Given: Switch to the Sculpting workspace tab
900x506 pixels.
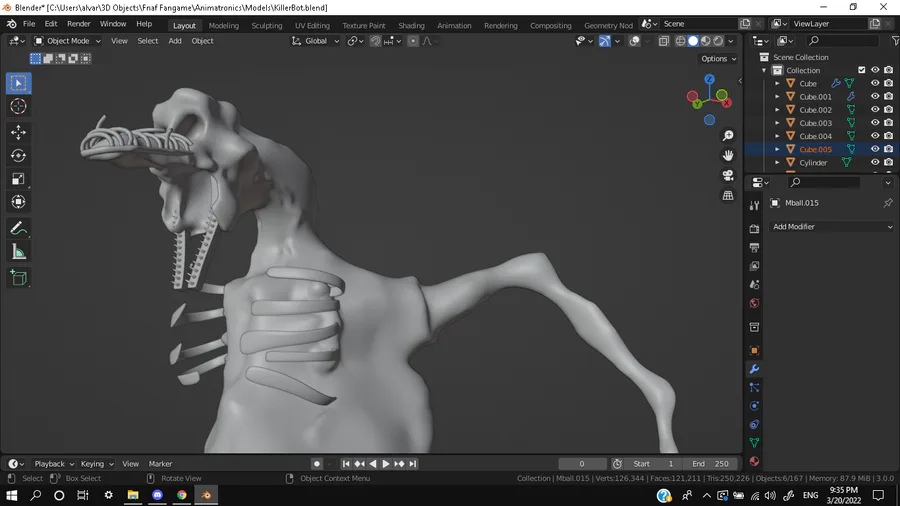Looking at the screenshot, I should click(x=267, y=25).
